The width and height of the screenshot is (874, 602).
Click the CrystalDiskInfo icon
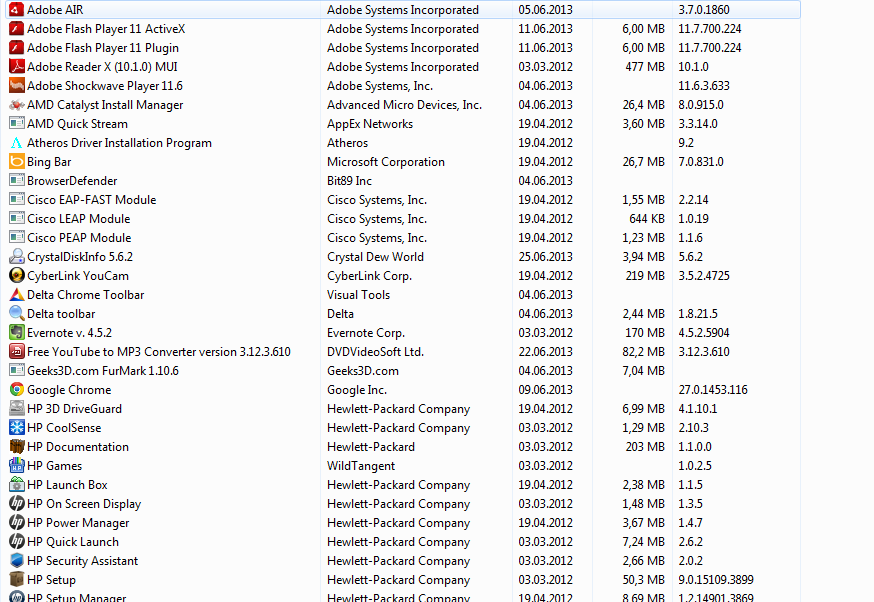17,256
